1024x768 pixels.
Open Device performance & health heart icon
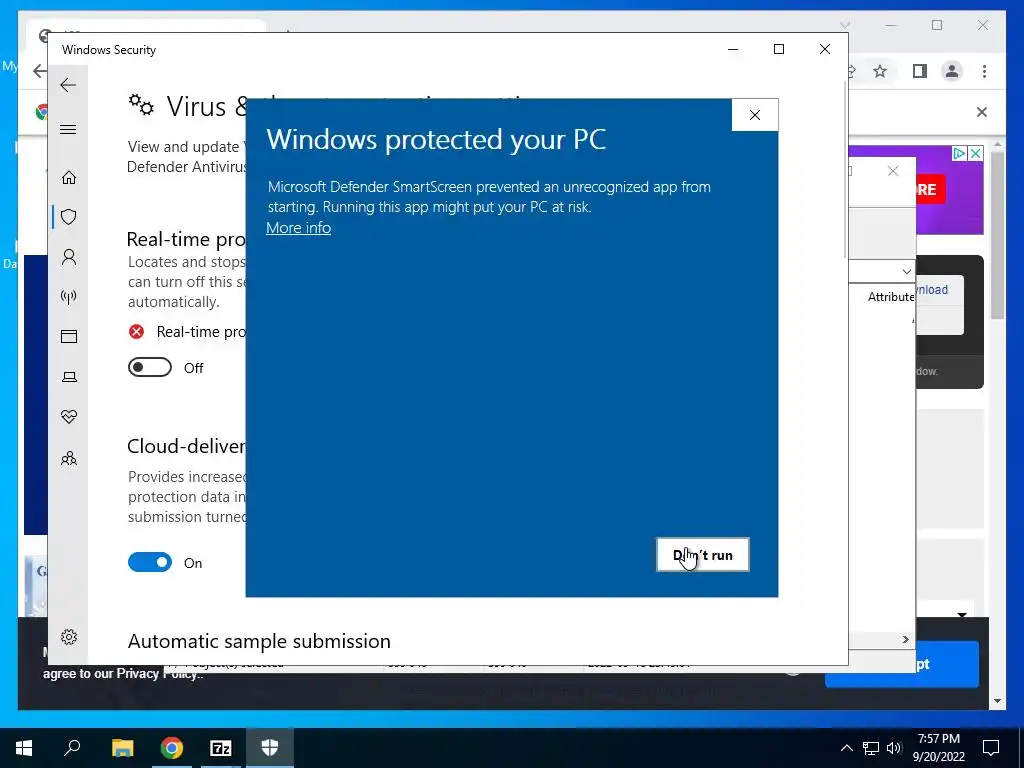coord(69,417)
